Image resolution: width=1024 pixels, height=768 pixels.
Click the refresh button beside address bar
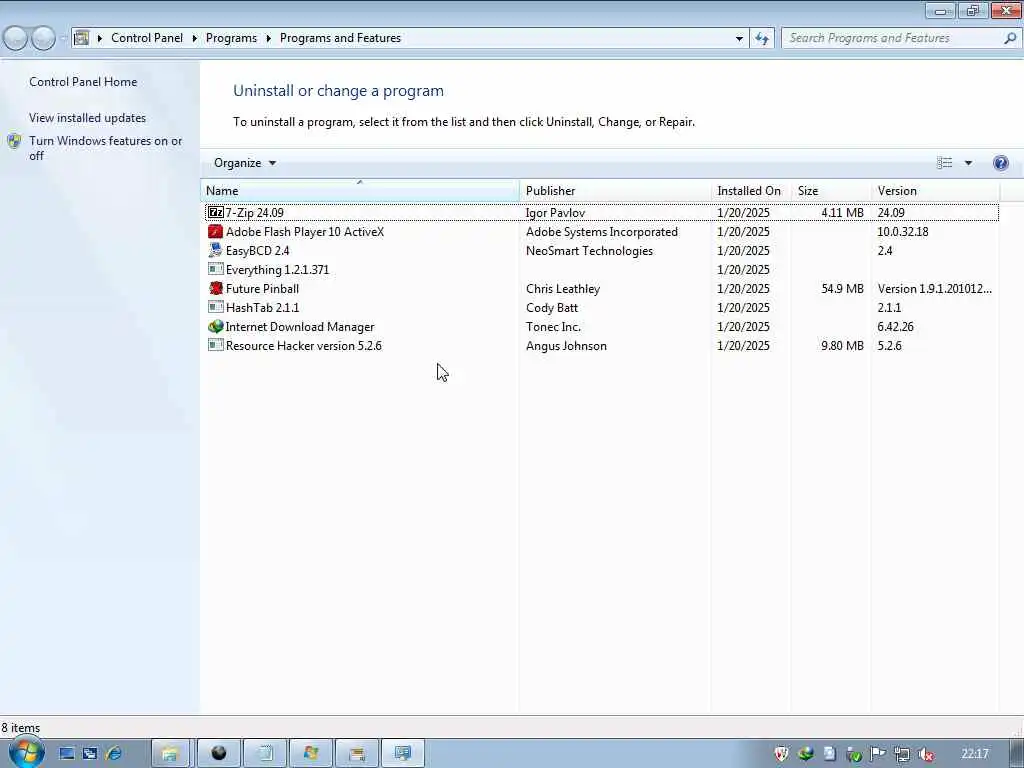761,39
